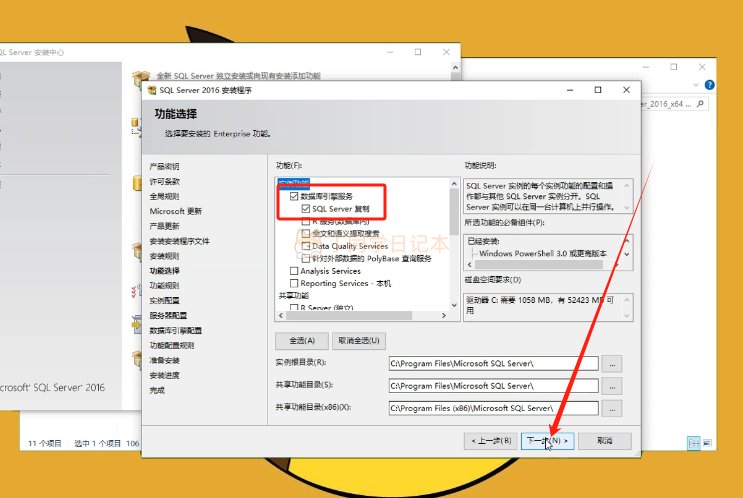Click the SQL Server 2016 setup title-bar icon

(152, 90)
